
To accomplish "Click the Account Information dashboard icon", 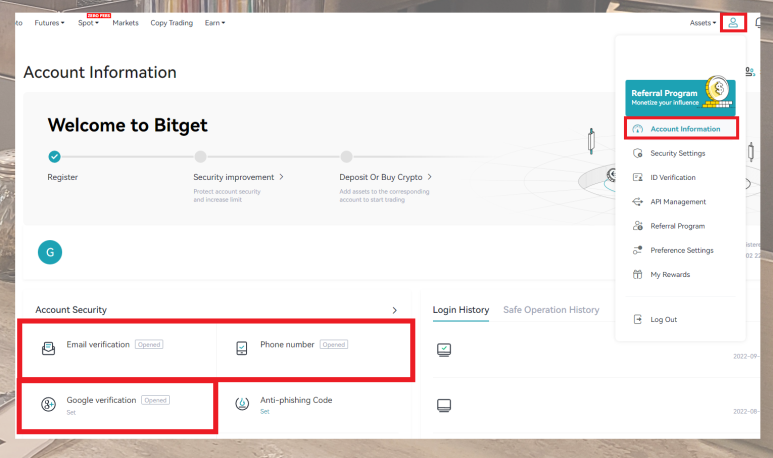I will click(637, 129).
